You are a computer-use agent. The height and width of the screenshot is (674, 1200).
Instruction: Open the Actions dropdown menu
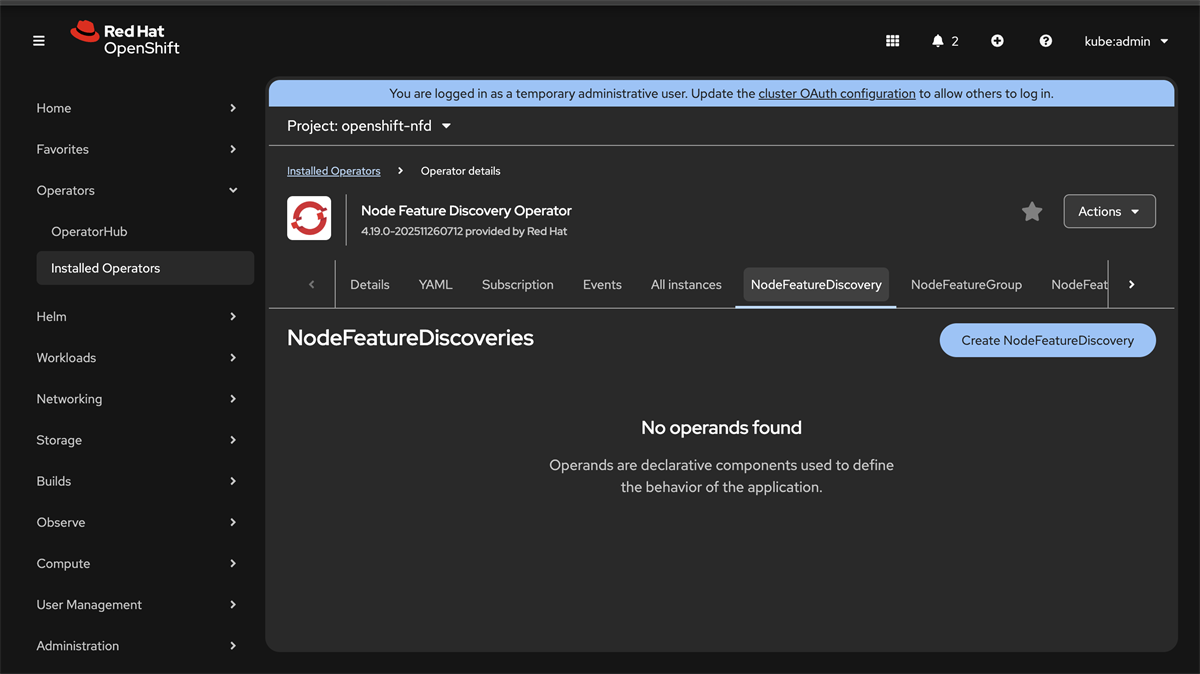[1109, 212]
